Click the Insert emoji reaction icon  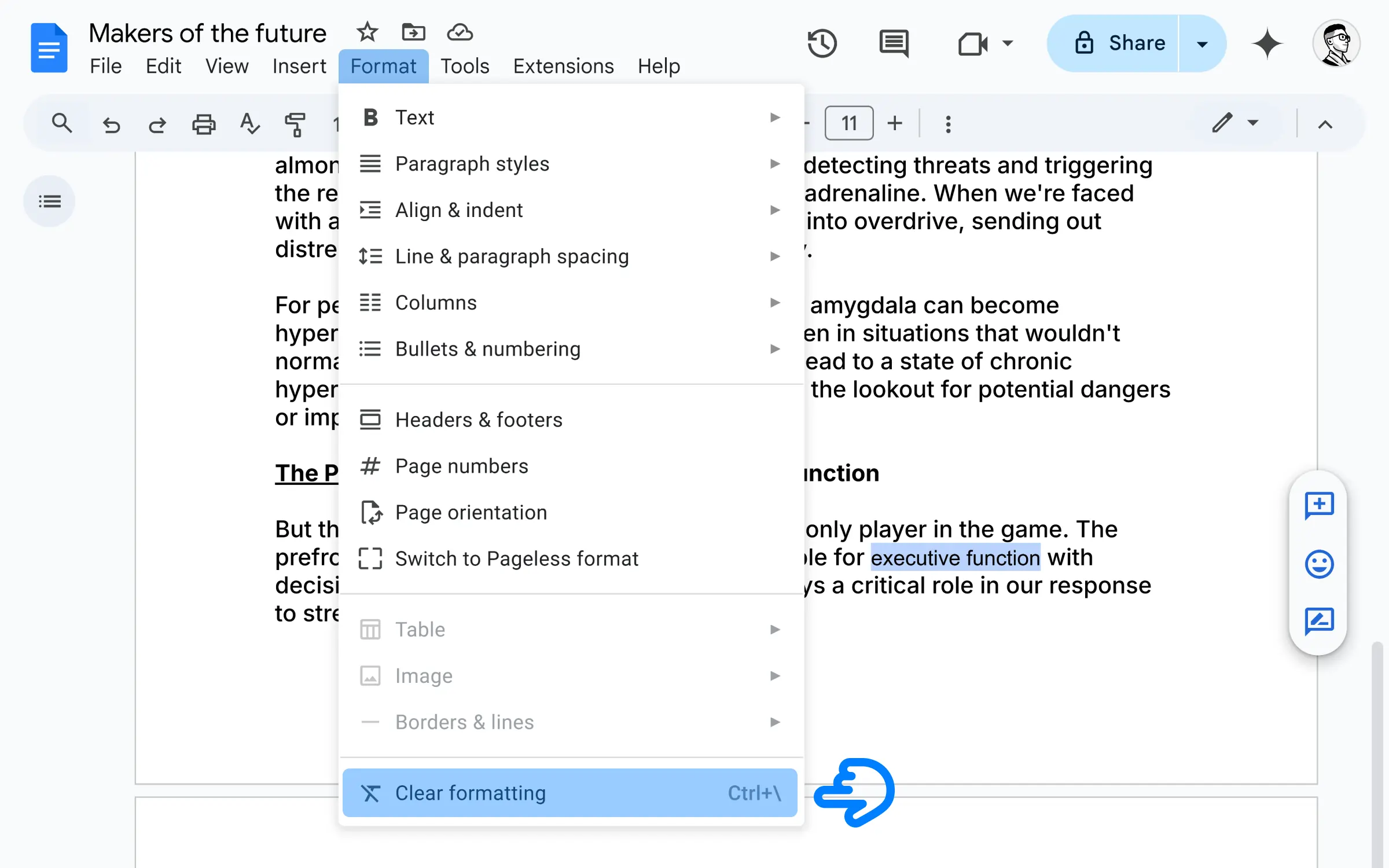click(1320, 563)
